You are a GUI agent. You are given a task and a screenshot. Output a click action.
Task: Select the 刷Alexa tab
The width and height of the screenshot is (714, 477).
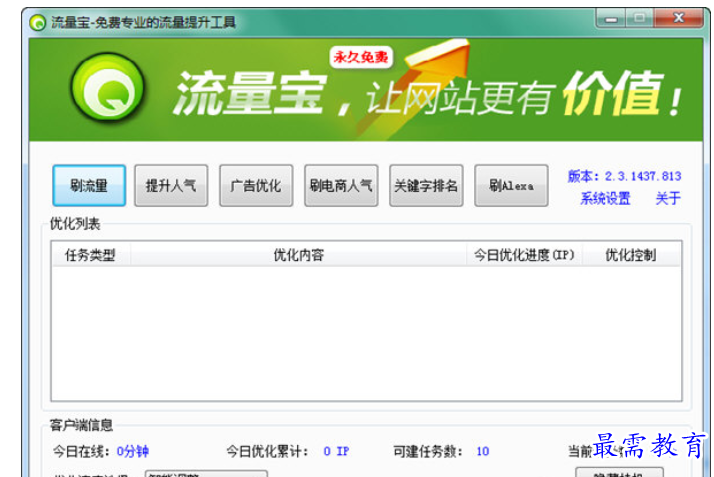click(511, 185)
